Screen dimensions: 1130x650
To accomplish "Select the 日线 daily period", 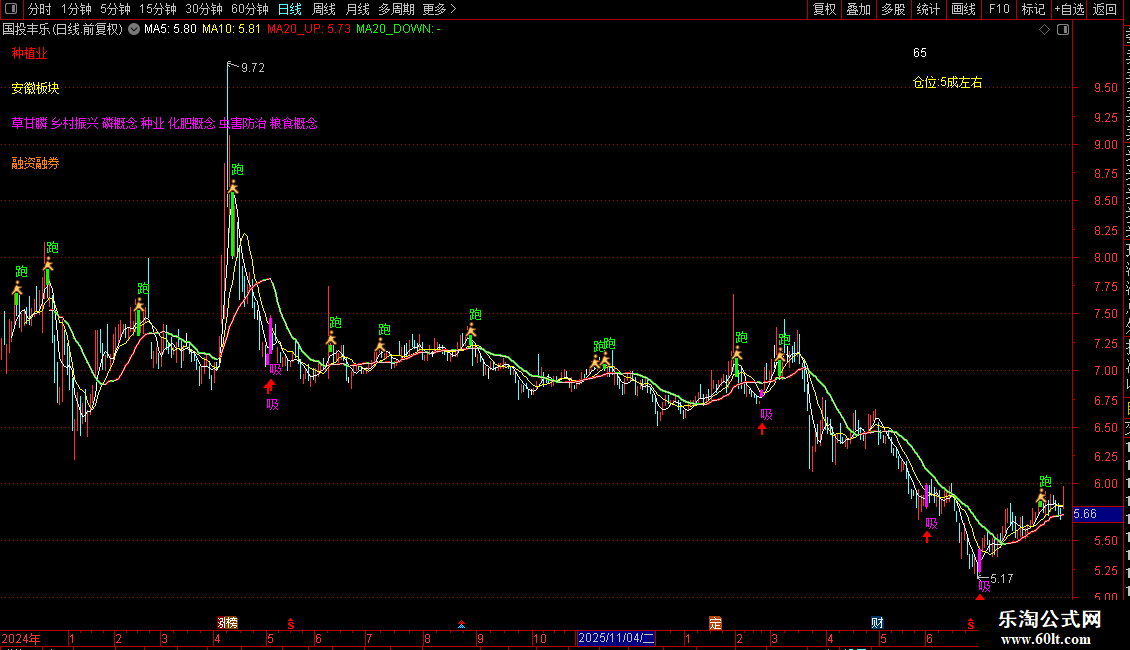I will click(290, 9).
